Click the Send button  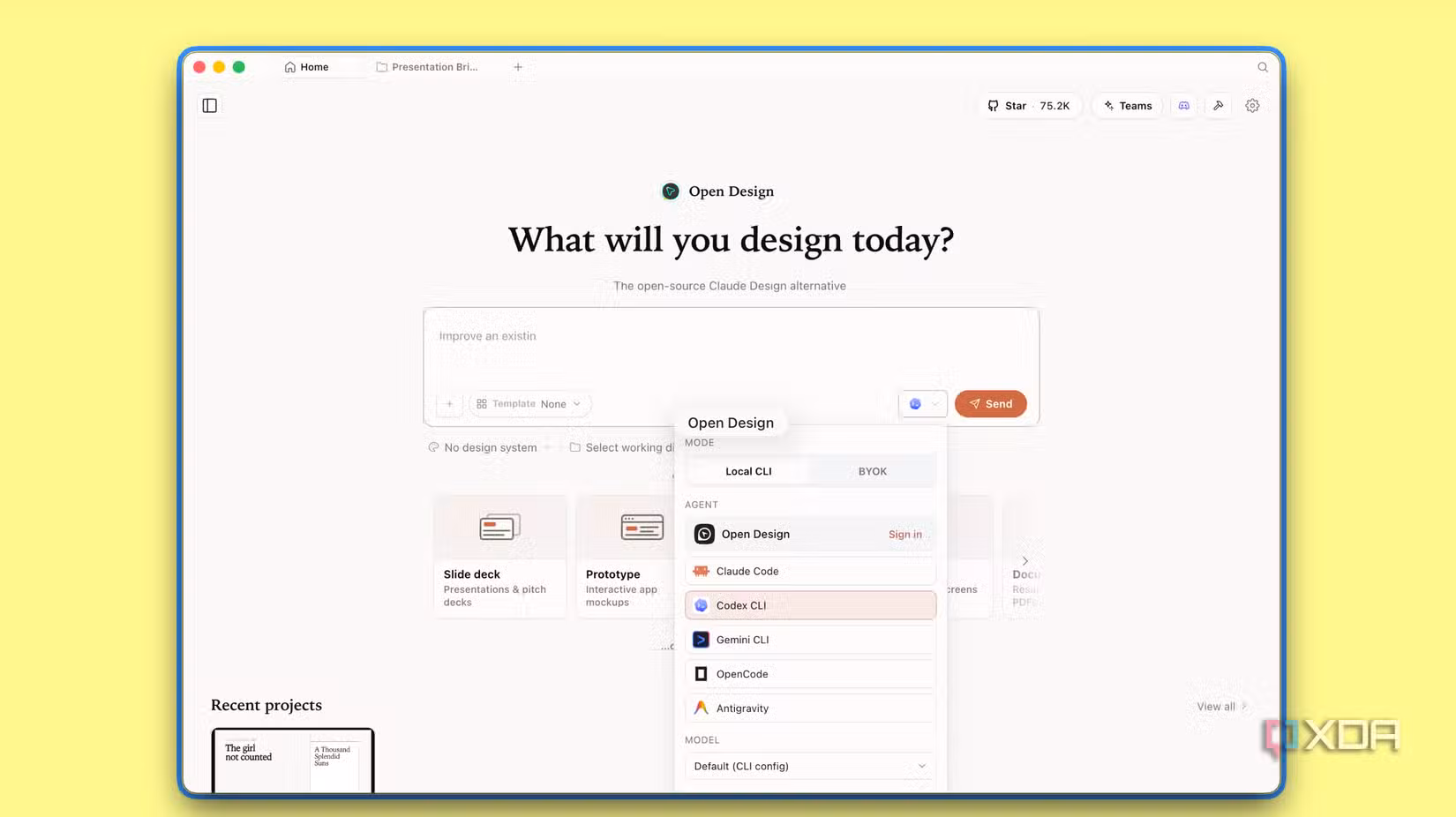(990, 404)
